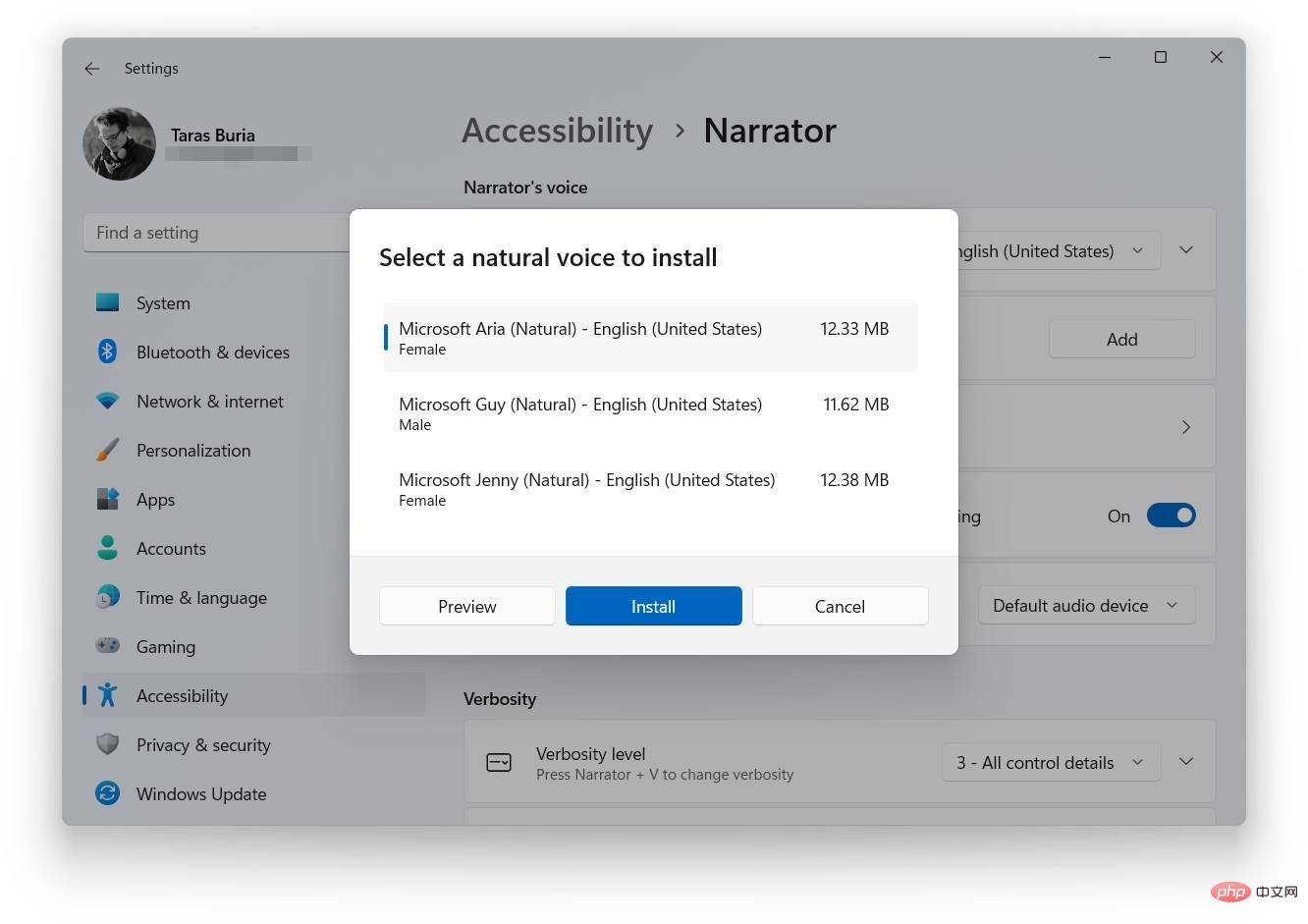Select Microsoft Jenny (Natural) voice
Screen dimensions: 1308x924
(x=650, y=489)
